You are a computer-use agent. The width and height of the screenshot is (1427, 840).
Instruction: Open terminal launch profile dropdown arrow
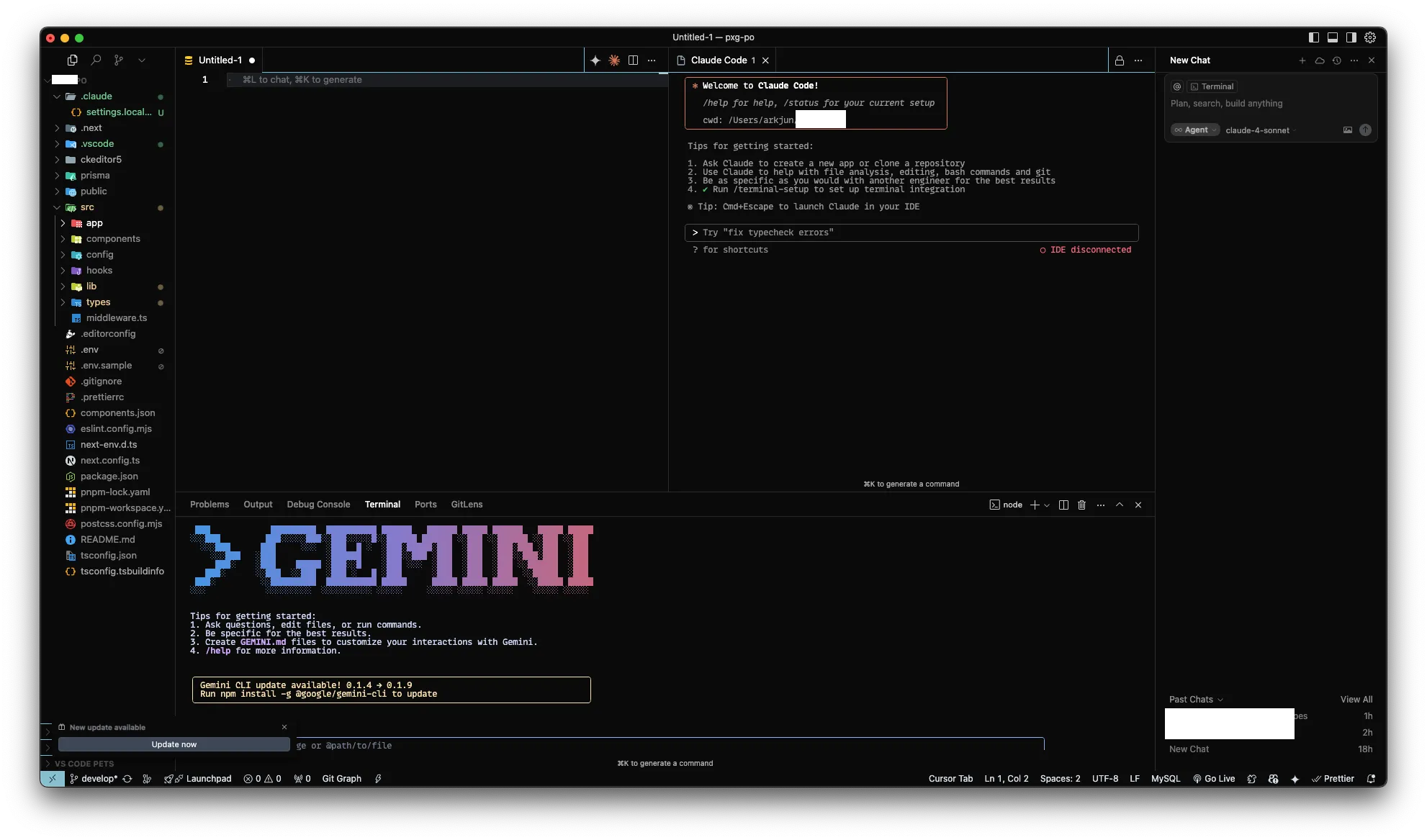point(1047,505)
